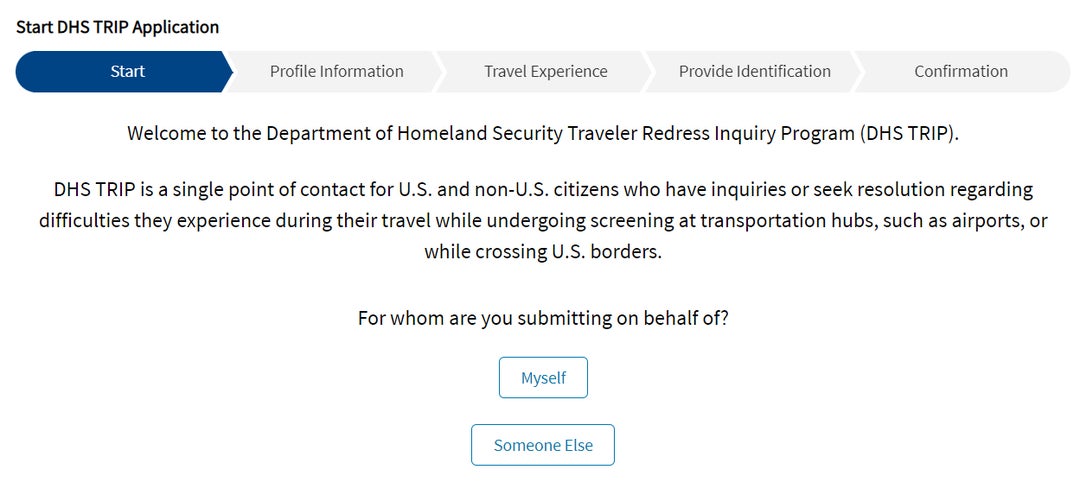This screenshot has width=1080, height=495.
Task: Jump to the Confirmation step
Action: 960,72
